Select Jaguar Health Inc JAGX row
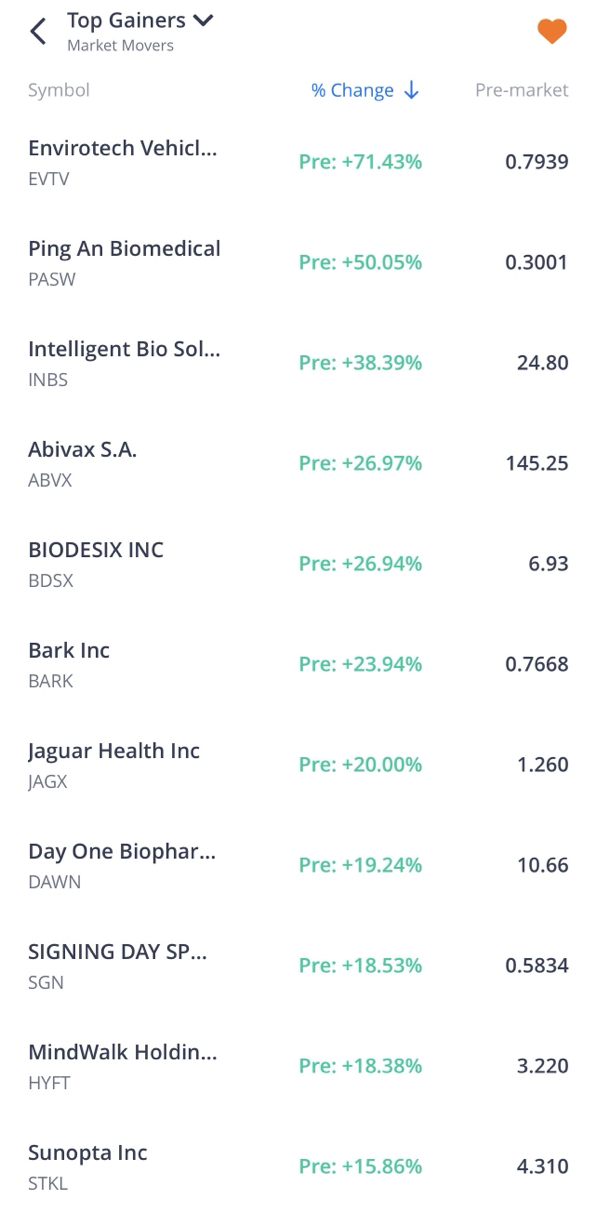The image size is (597, 1226). 298,765
